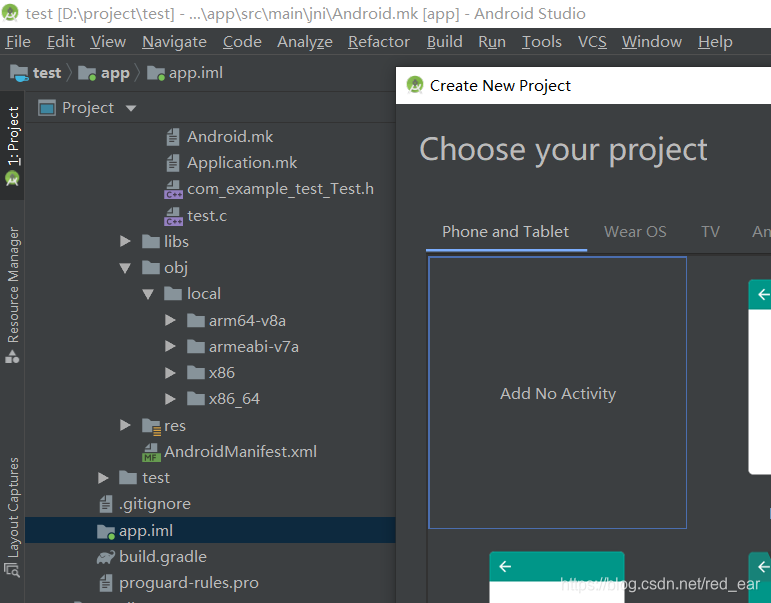
Task: Select AndroidManifest.xml in the tree
Action: (240, 452)
